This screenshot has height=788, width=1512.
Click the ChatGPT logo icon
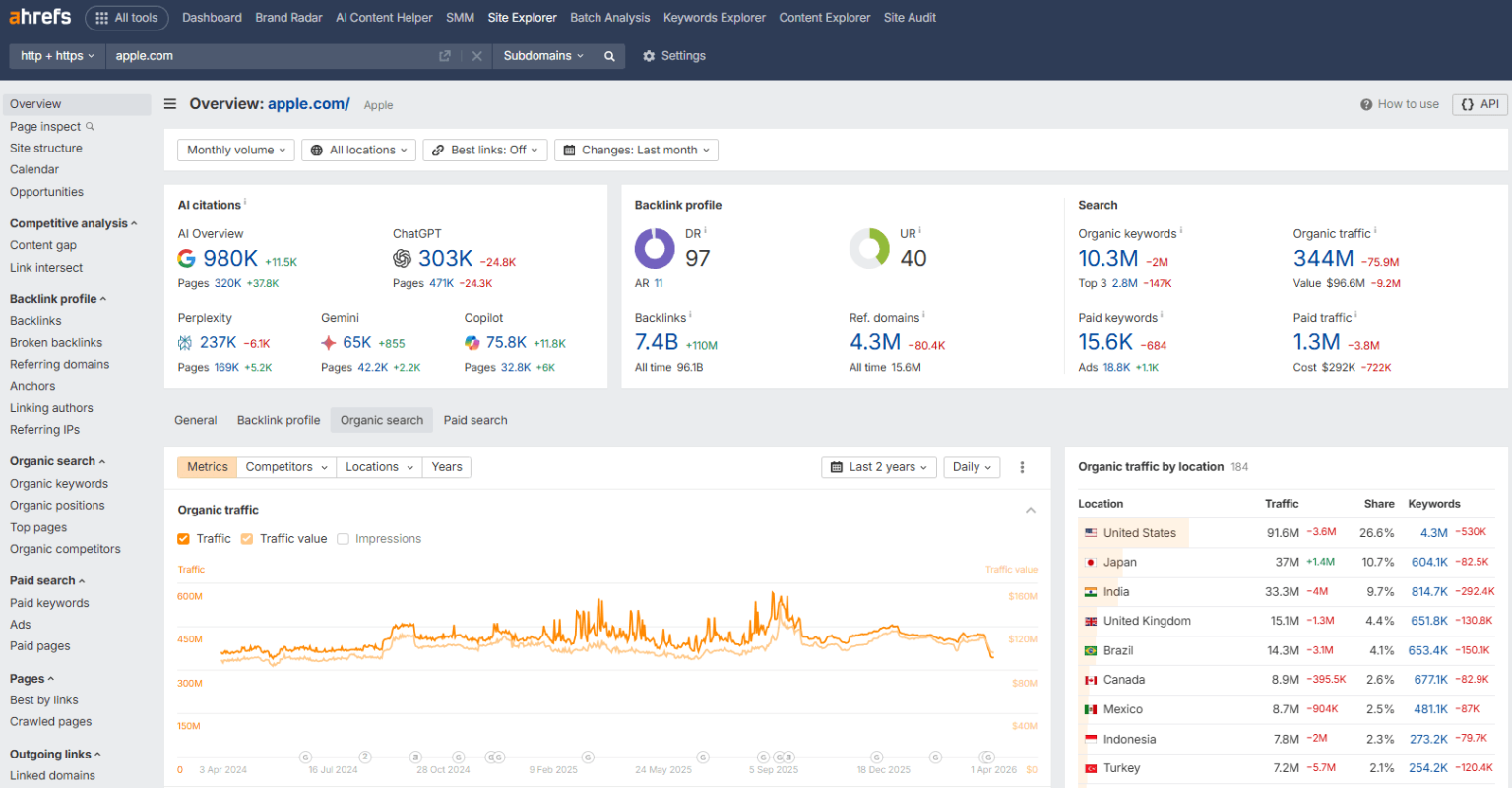pyautogui.click(x=402, y=258)
